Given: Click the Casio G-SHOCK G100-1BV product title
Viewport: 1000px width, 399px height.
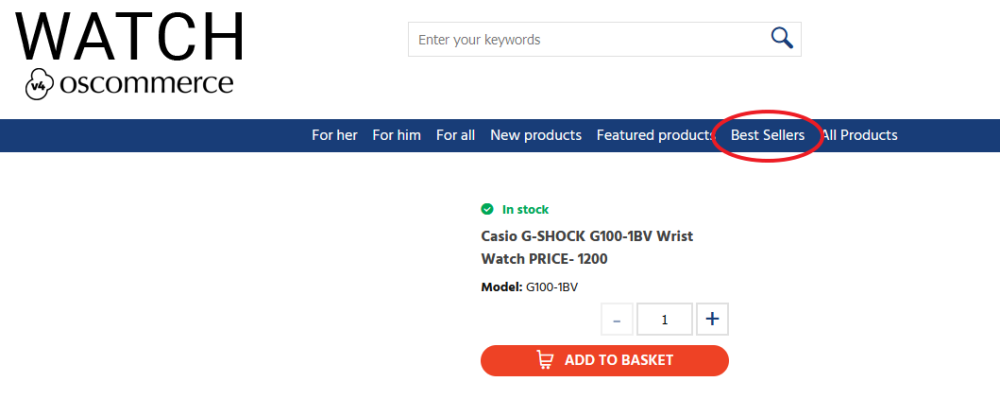Looking at the screenshot, I should pos(587,247).
